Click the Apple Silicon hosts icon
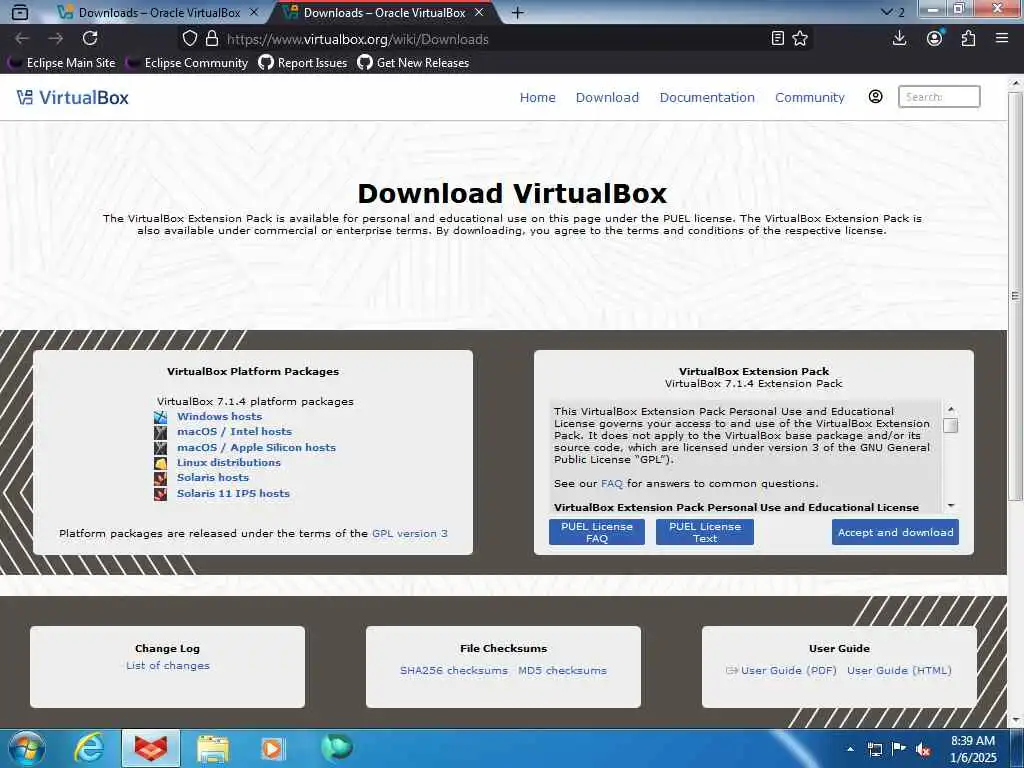The width and height of the screenshot is (1024, 768). pos(161,447)
